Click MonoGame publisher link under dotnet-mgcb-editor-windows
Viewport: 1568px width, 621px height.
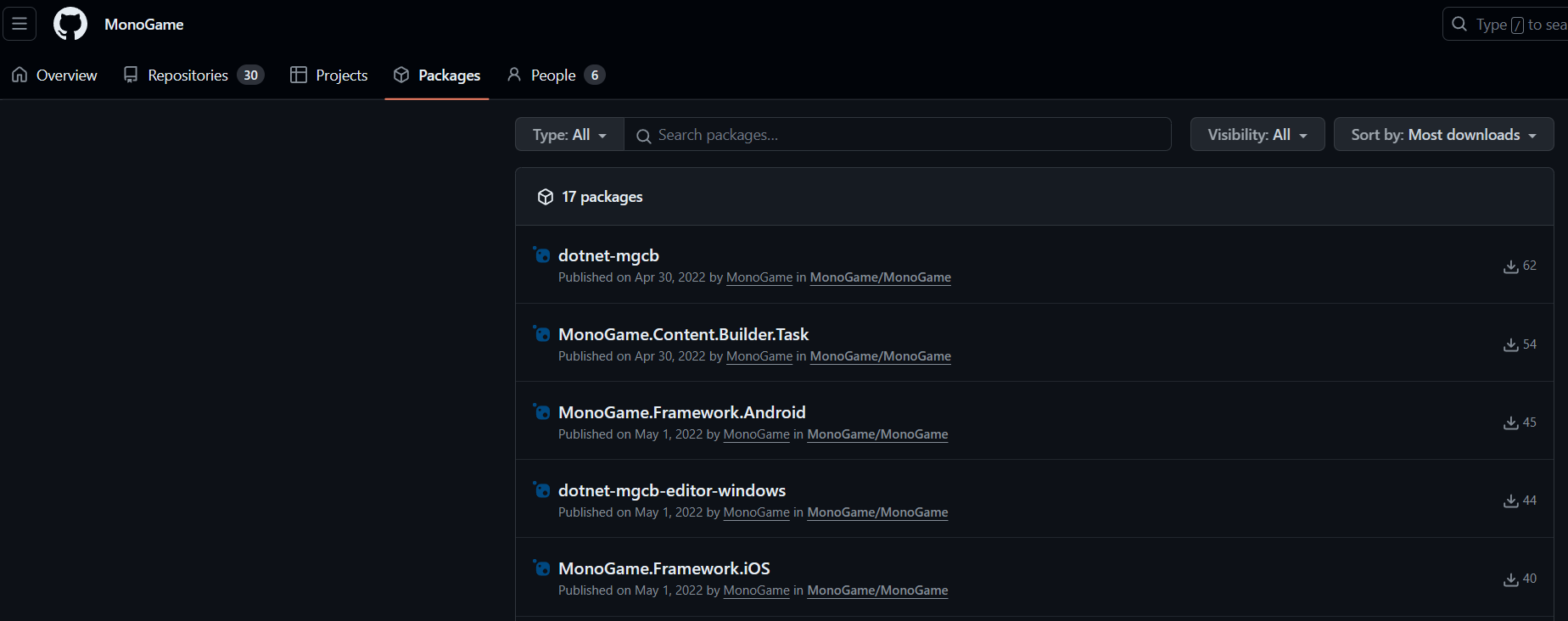(757, 512)
